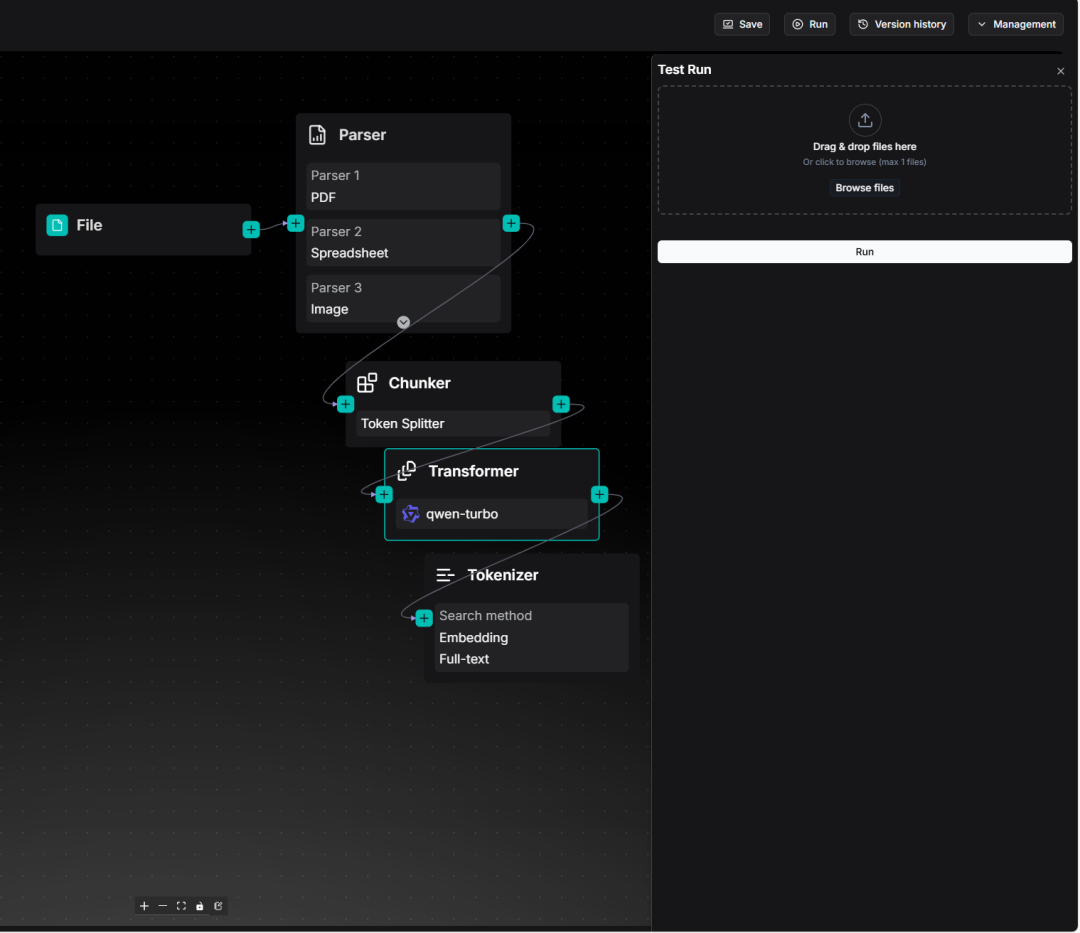This screenshot has width=1080, height=933.
Task: Click the Chunker node icon
Action: (366, 383)
